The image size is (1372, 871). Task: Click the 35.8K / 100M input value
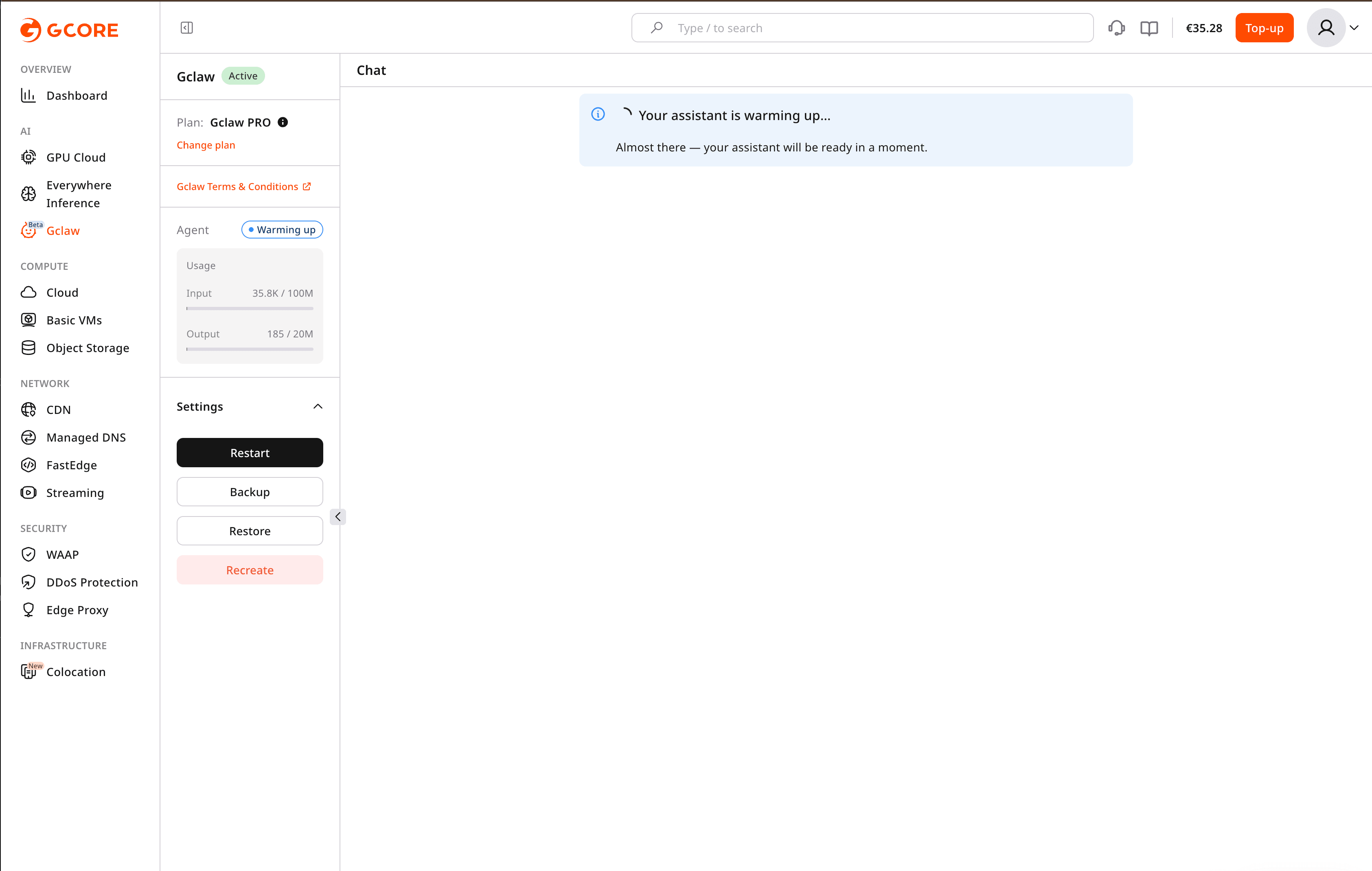(283, 293)
